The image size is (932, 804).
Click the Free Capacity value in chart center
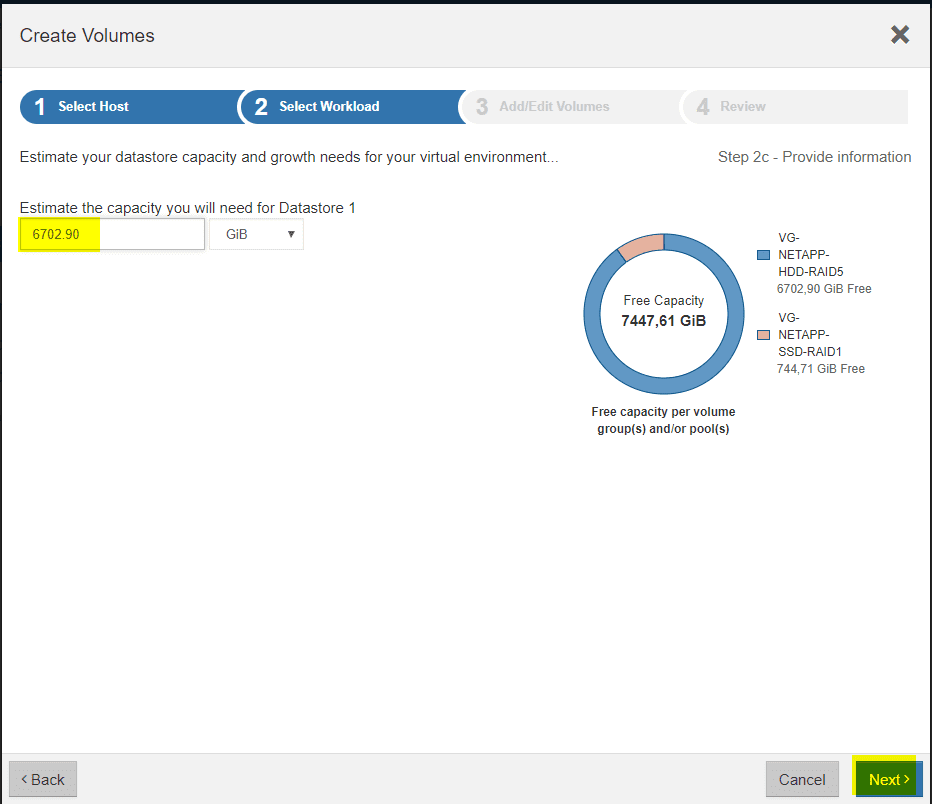coord(663,321)
